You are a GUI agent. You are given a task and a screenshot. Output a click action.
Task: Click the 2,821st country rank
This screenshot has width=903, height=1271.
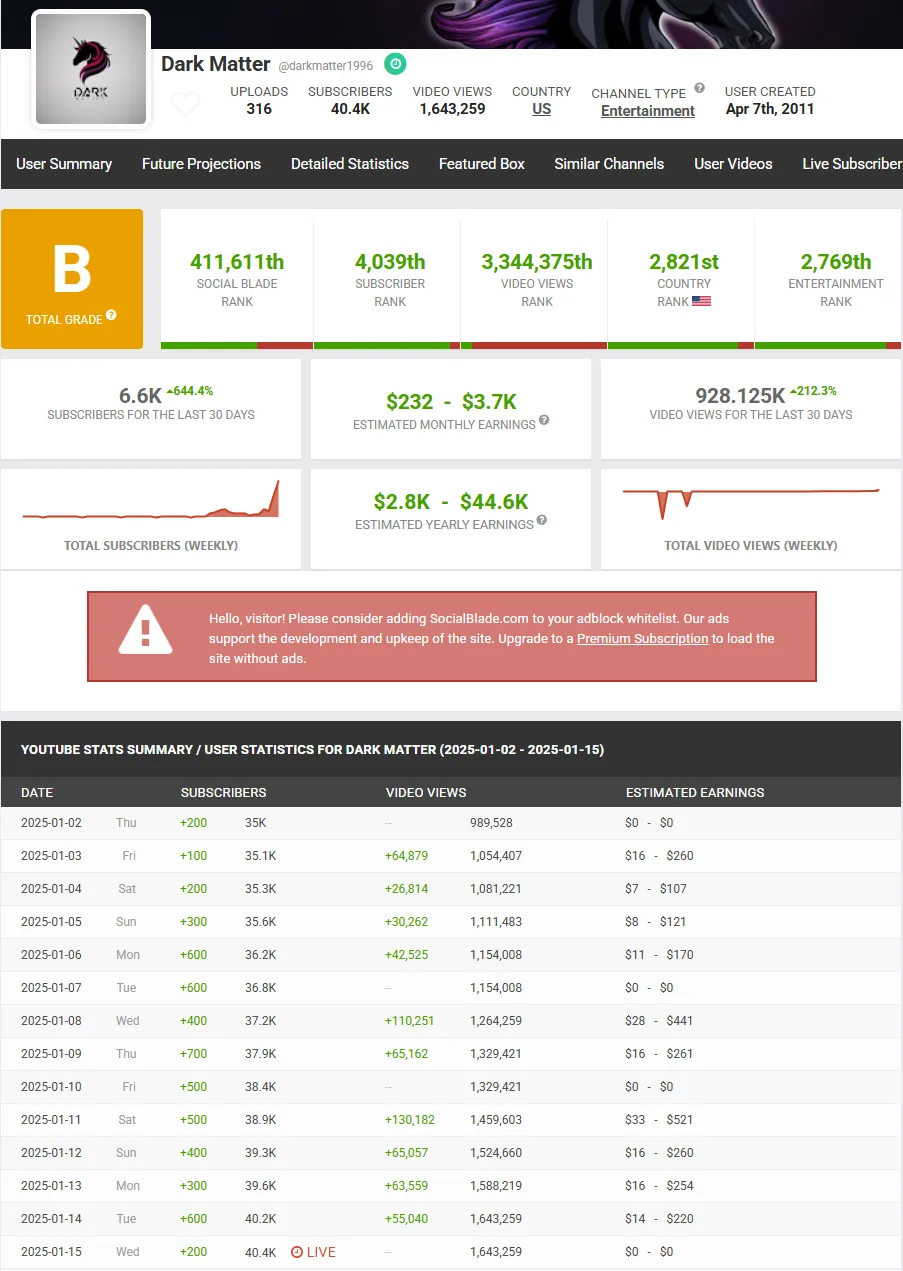coord(684,262)
